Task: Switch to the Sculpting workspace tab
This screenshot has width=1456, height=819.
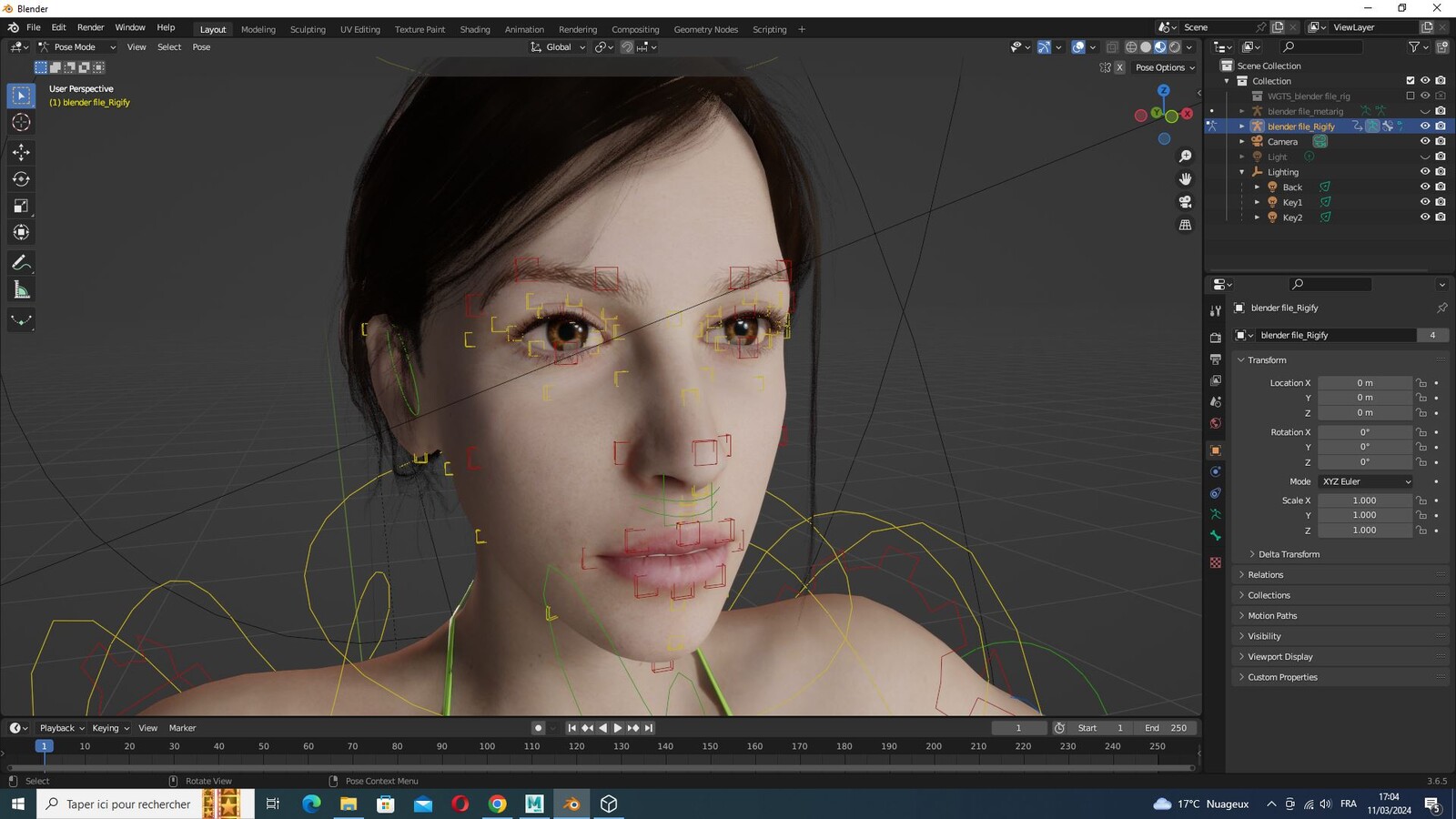Action: pyautogui.click(x=308, y=29)
